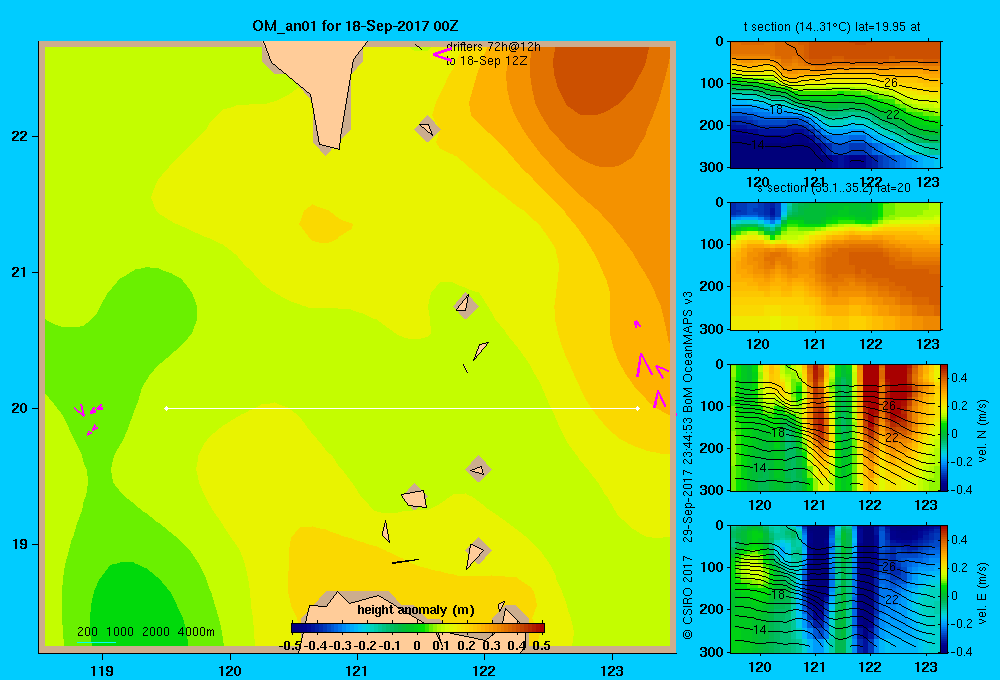
Task: Click the southern tip of Taiwan on the map
Action: click(329, 142)
